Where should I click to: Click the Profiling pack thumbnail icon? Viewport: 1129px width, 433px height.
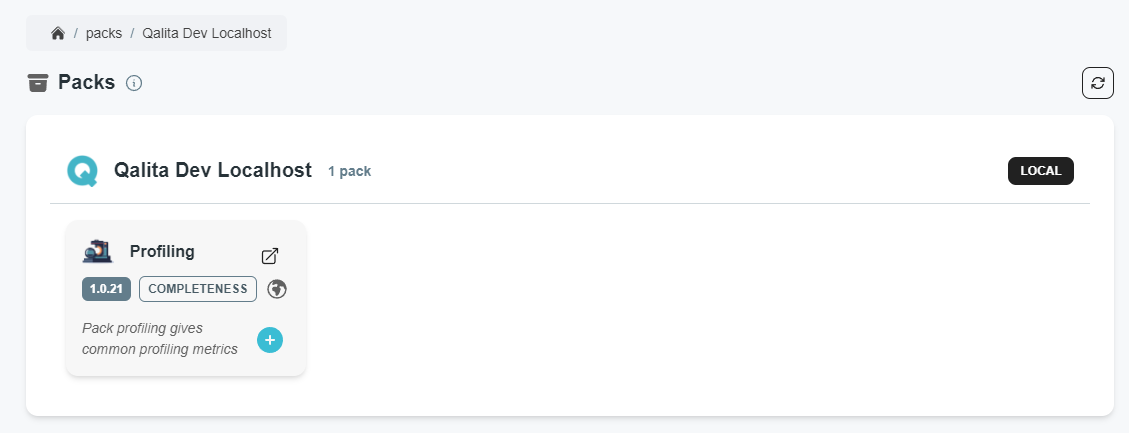pyautogui.click(x=97, y=252)
